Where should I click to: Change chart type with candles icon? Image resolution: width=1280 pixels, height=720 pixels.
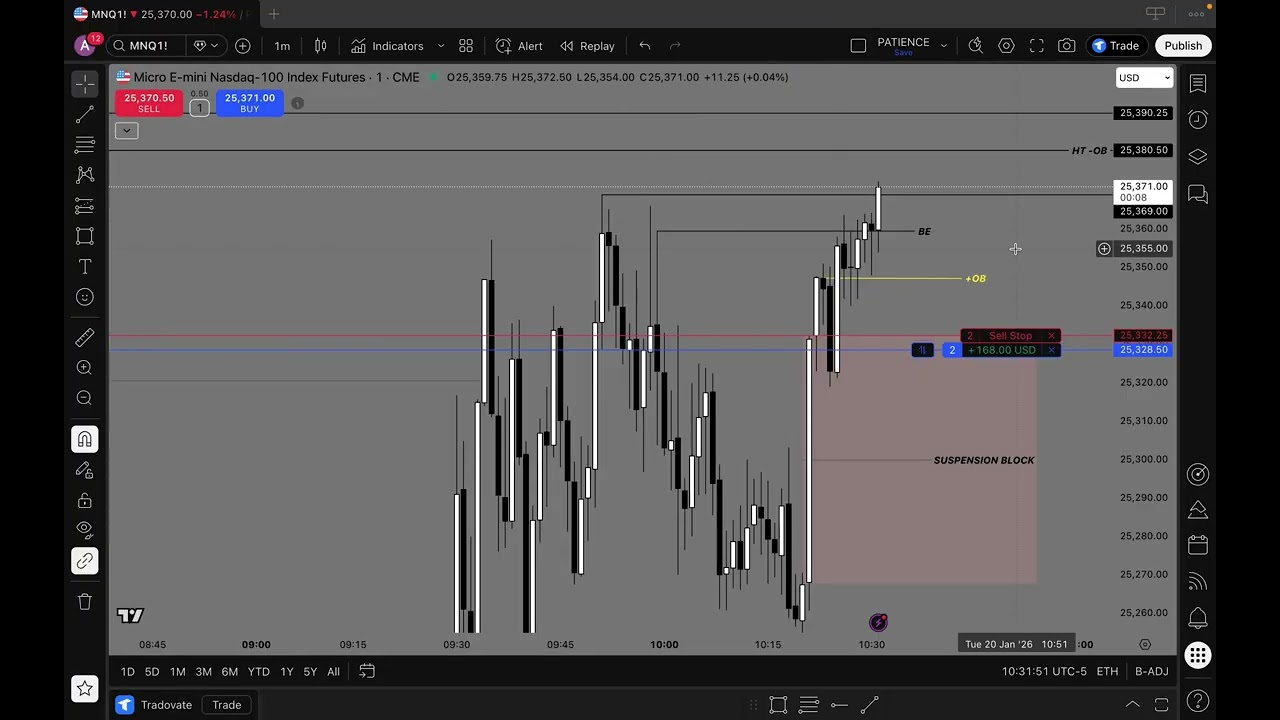(321, 46)
